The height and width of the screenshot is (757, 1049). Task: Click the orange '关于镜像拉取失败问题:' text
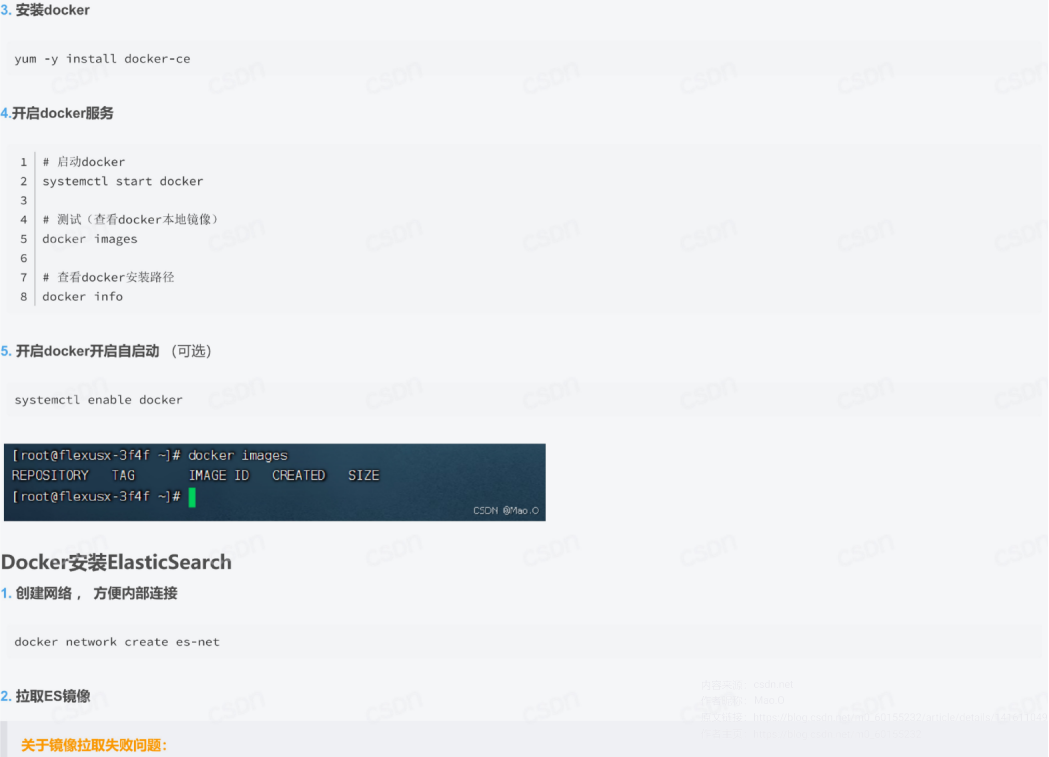[x=94, y=745]
